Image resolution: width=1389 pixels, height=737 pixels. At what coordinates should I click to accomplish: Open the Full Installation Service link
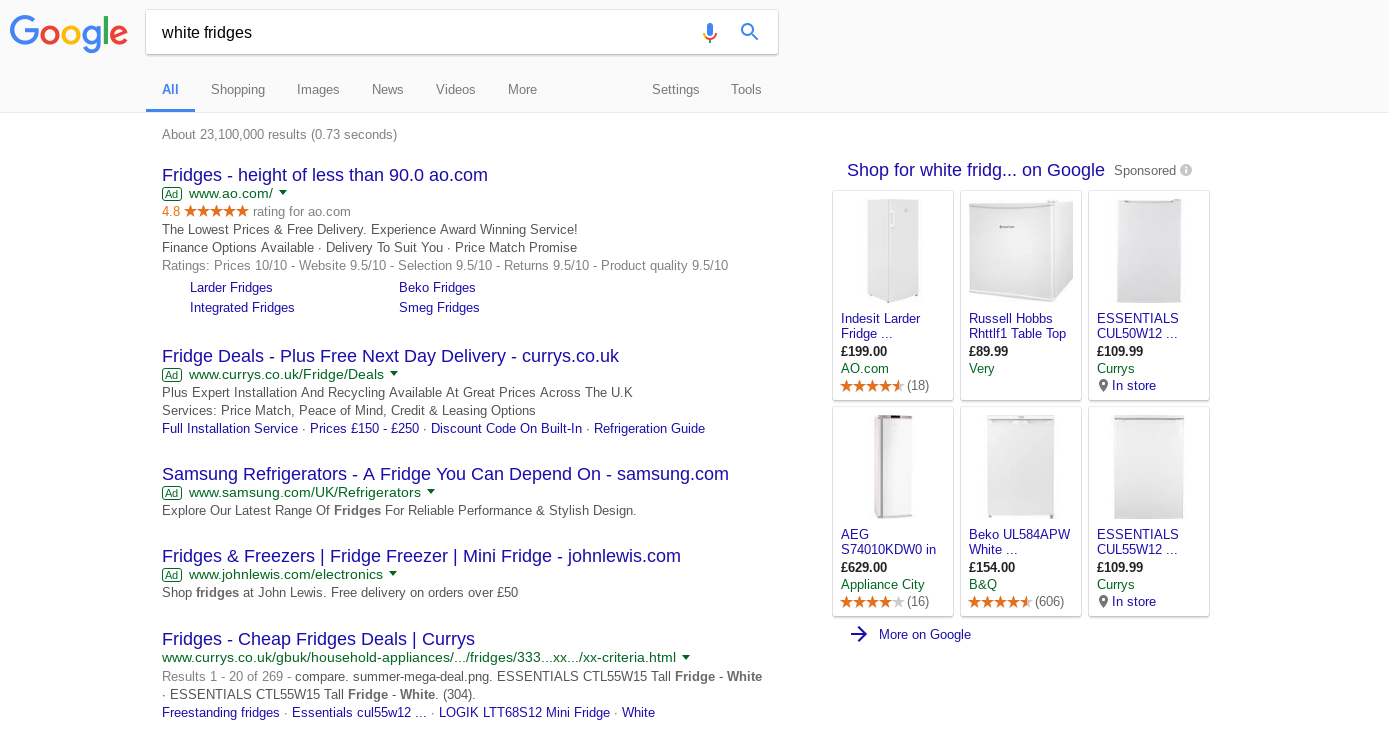tap(230, 428)
